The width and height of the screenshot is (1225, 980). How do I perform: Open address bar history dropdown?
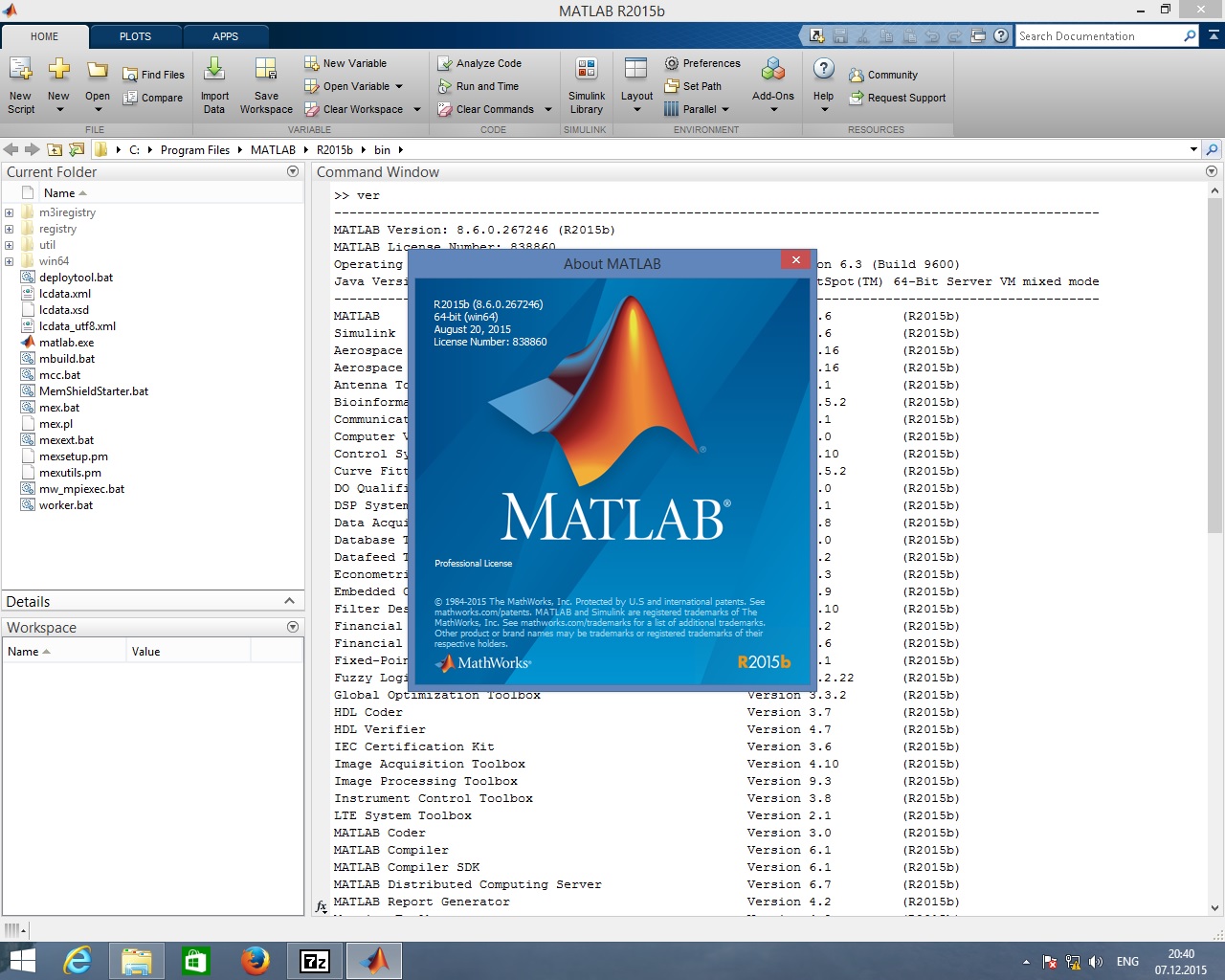(1193, 149)
